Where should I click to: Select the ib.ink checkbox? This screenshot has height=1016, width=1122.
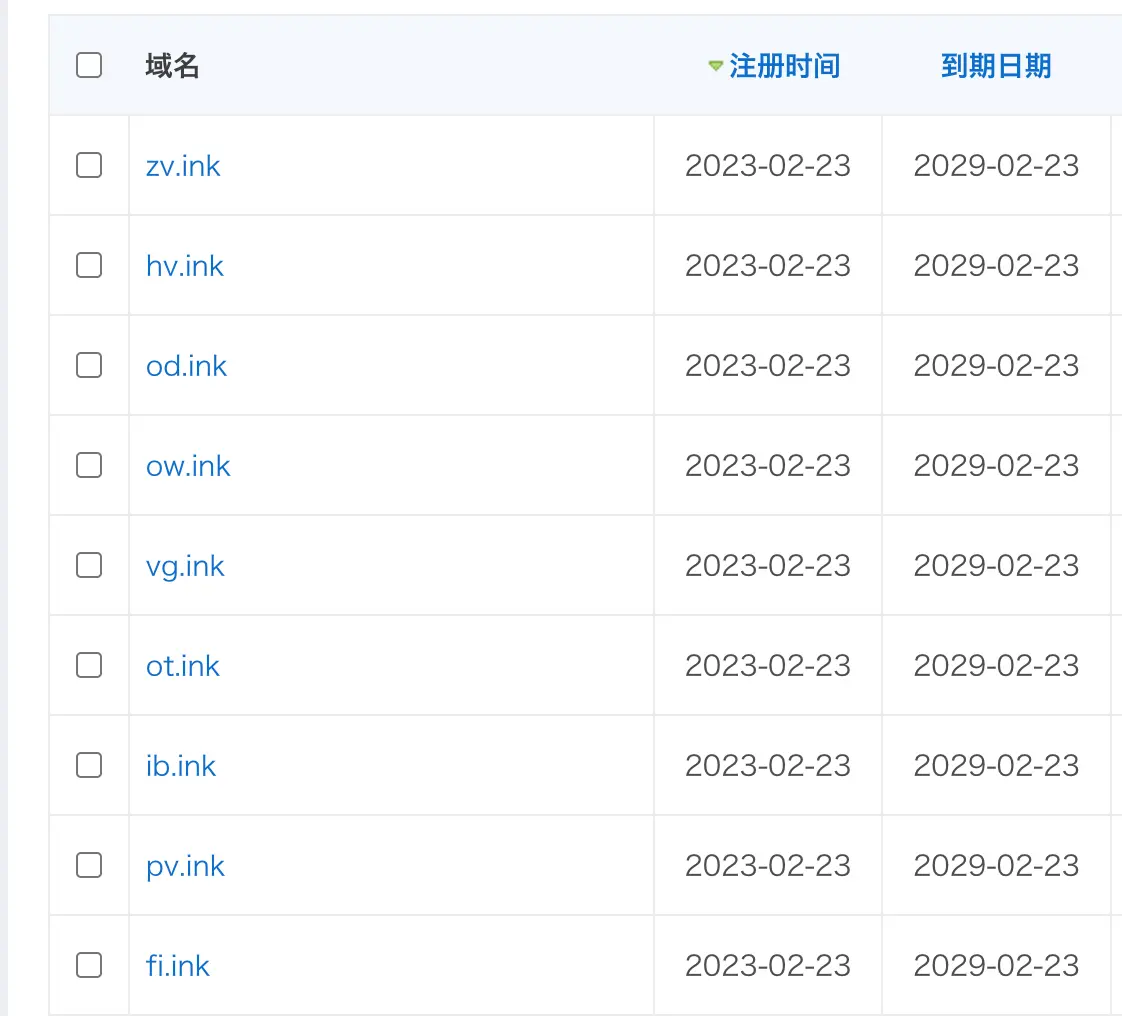click(89, 766)
